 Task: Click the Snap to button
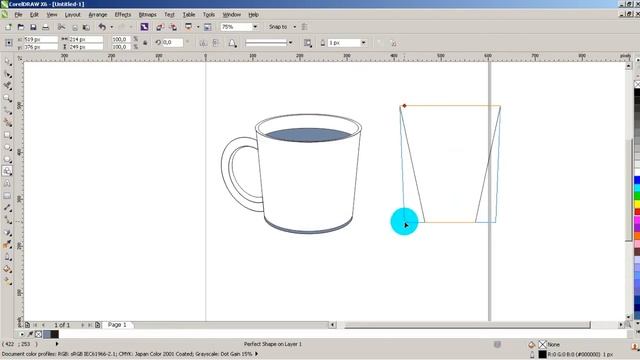(x=278, y=27)
